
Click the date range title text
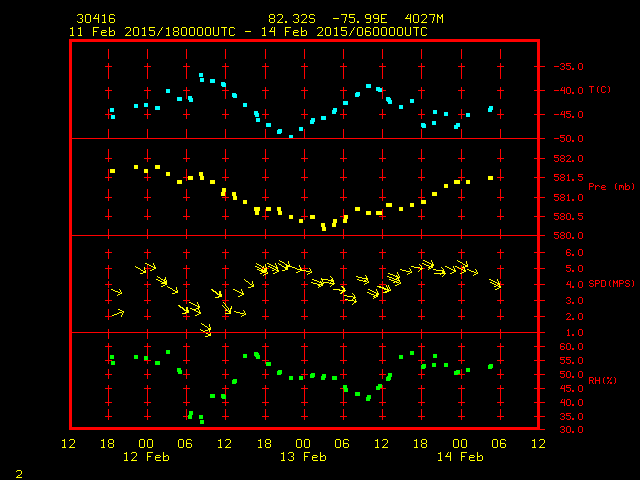[x=248, y=32]
